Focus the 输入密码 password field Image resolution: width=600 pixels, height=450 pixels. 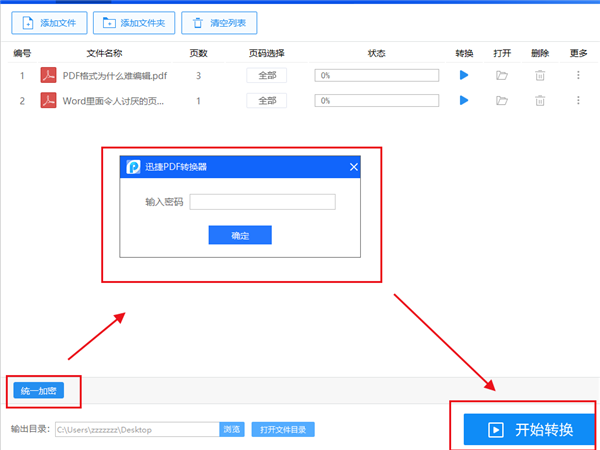[x=262, y=202]
